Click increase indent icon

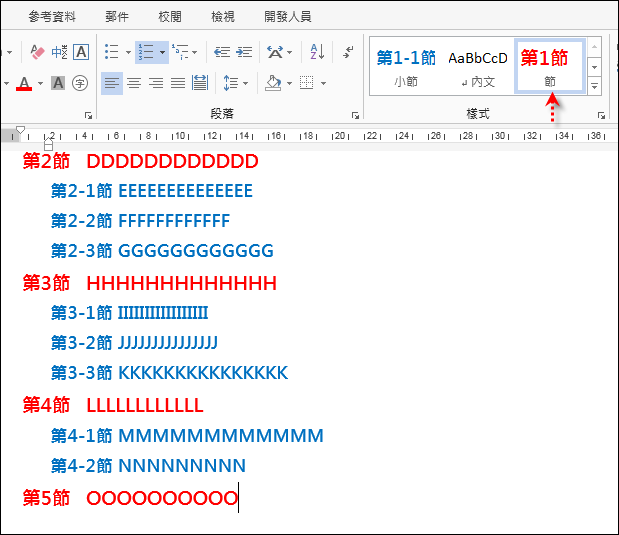(244, 52)
